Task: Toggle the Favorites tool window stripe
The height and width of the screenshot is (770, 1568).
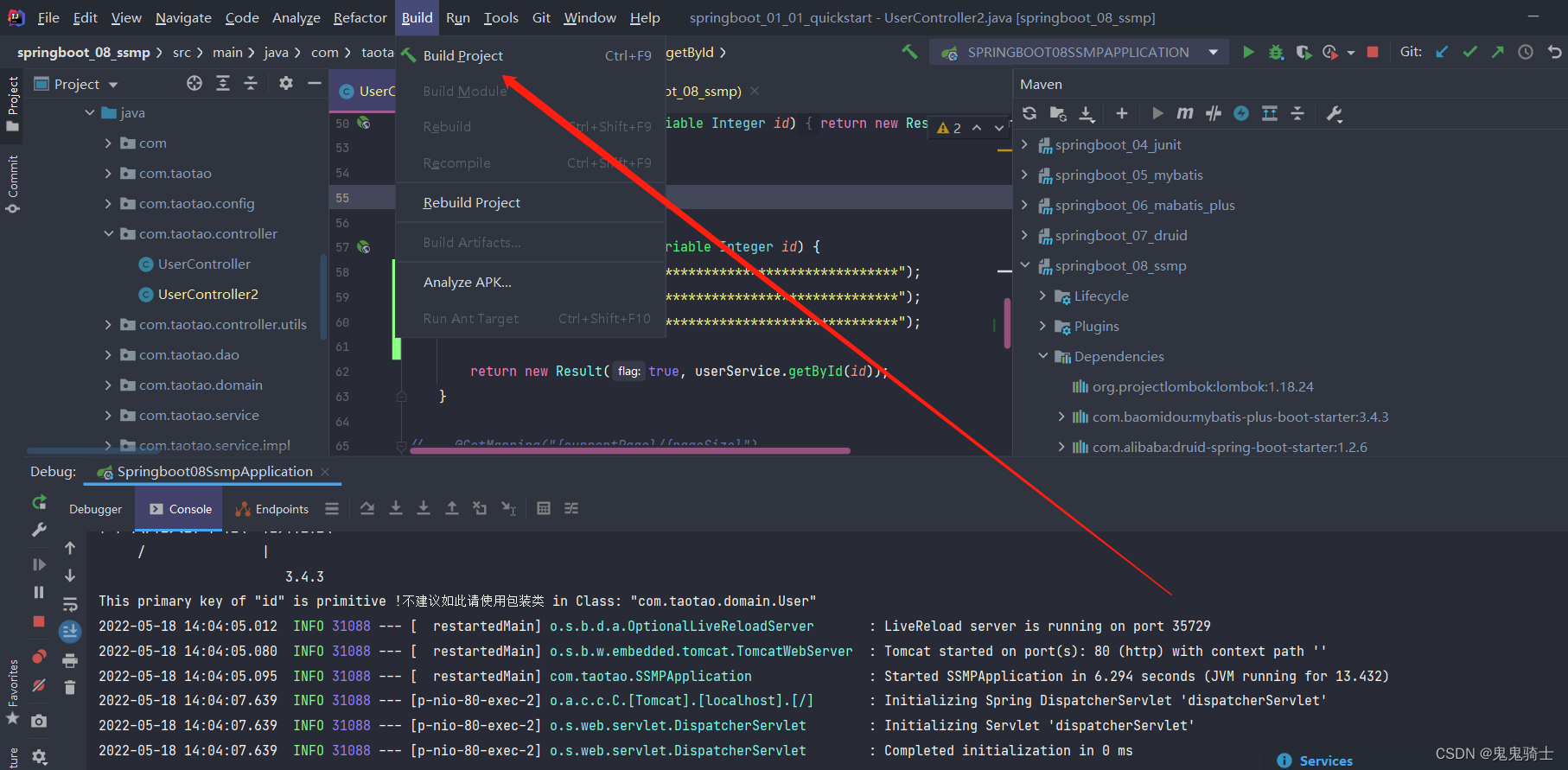Action: coord(12,692)
